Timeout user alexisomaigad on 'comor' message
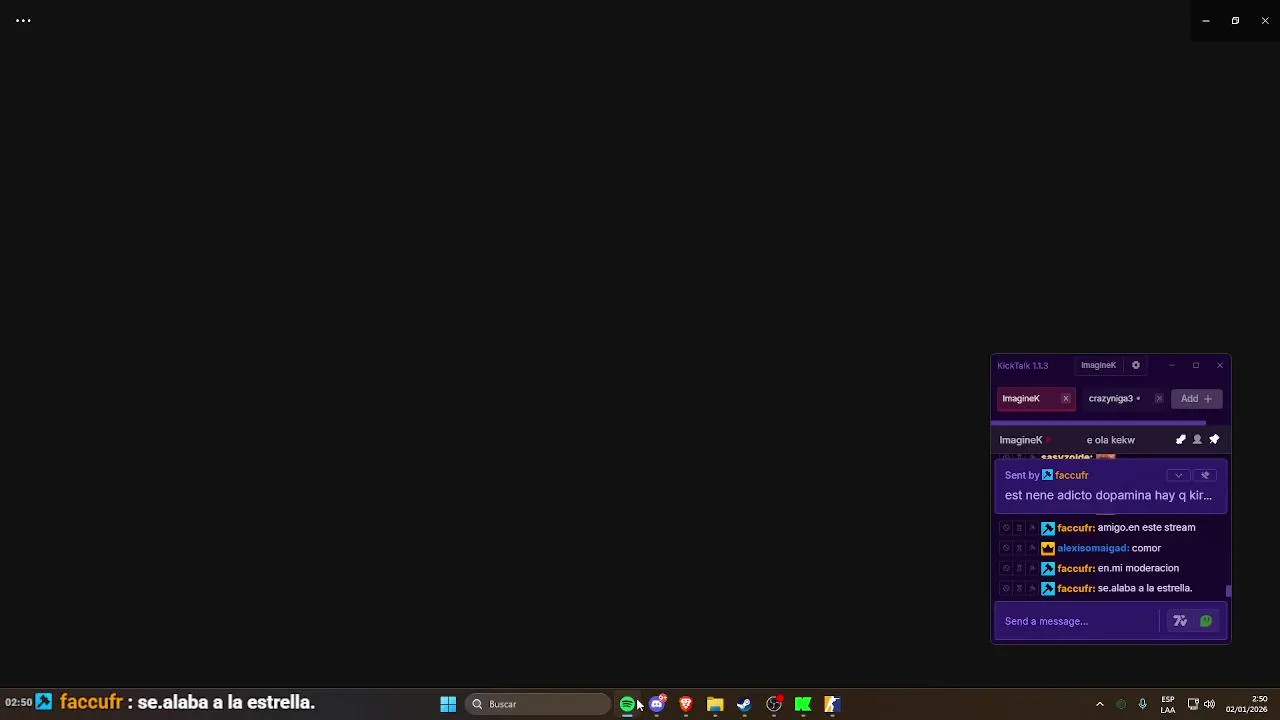This screenshot has width=1280, height=720. click(1006, 548)
